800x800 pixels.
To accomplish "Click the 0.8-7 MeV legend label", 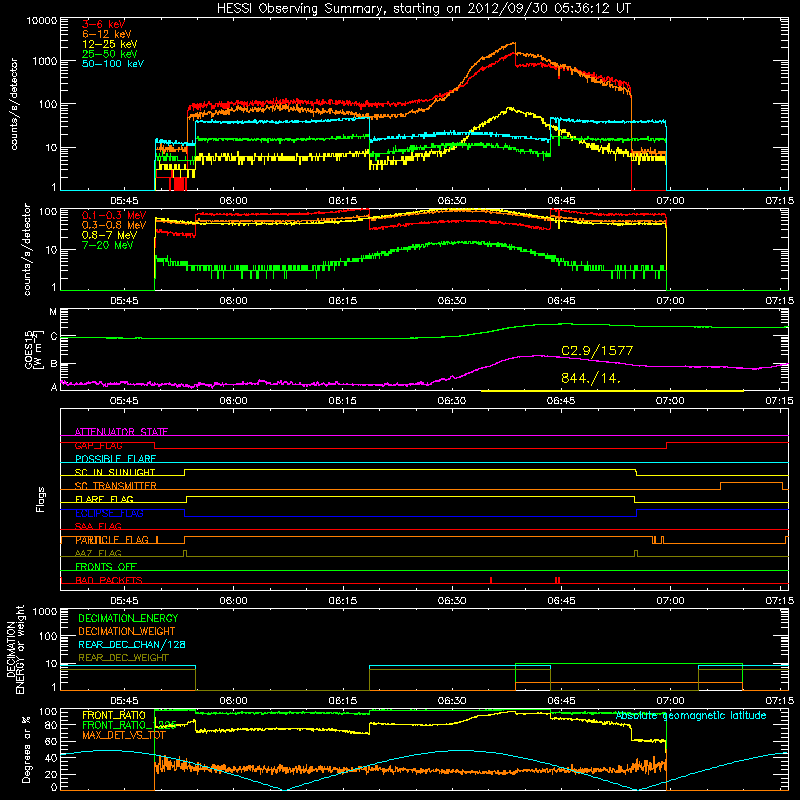I will 109,236.
